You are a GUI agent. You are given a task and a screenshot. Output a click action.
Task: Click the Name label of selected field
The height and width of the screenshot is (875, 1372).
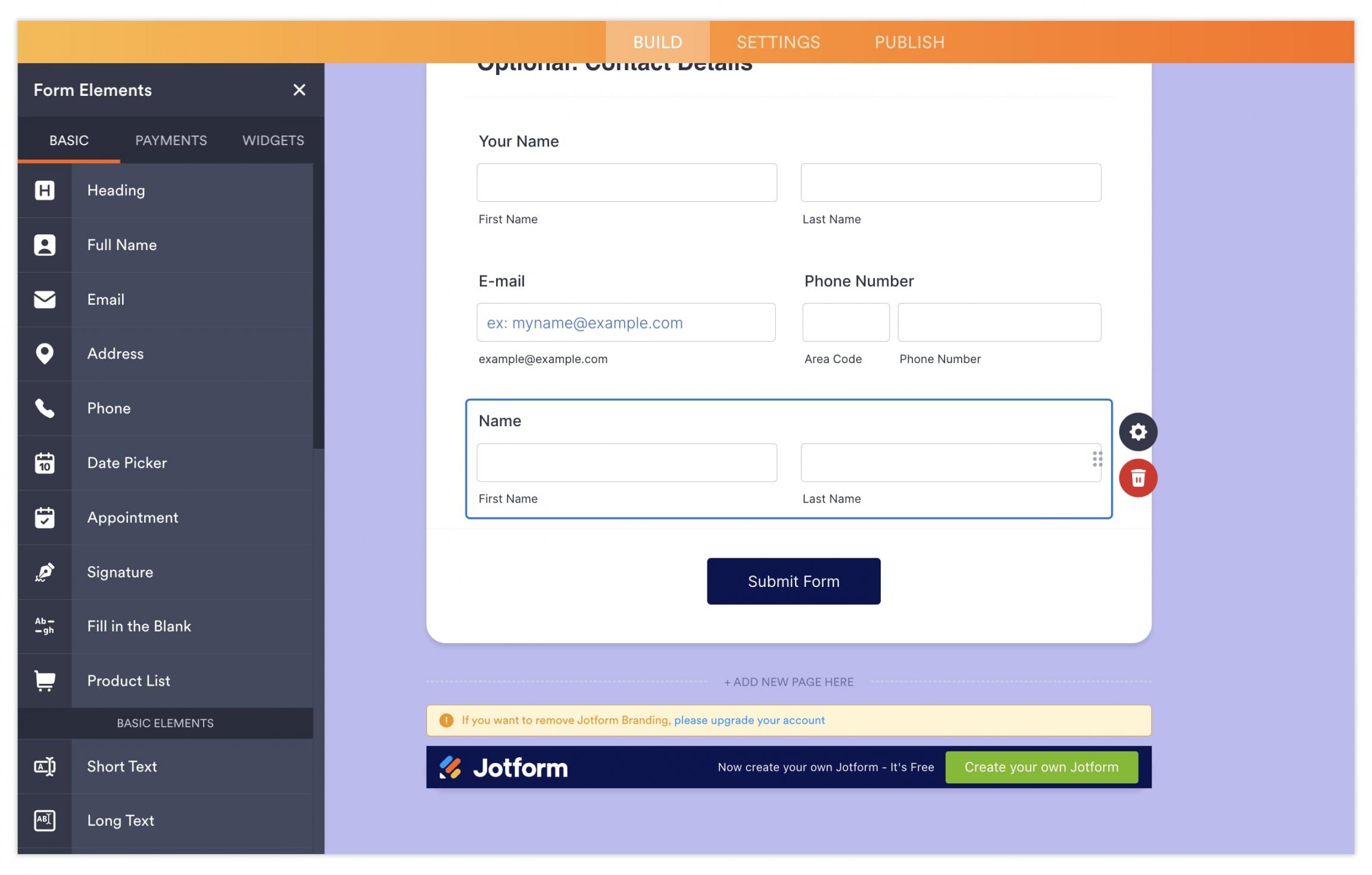[500, 421]
